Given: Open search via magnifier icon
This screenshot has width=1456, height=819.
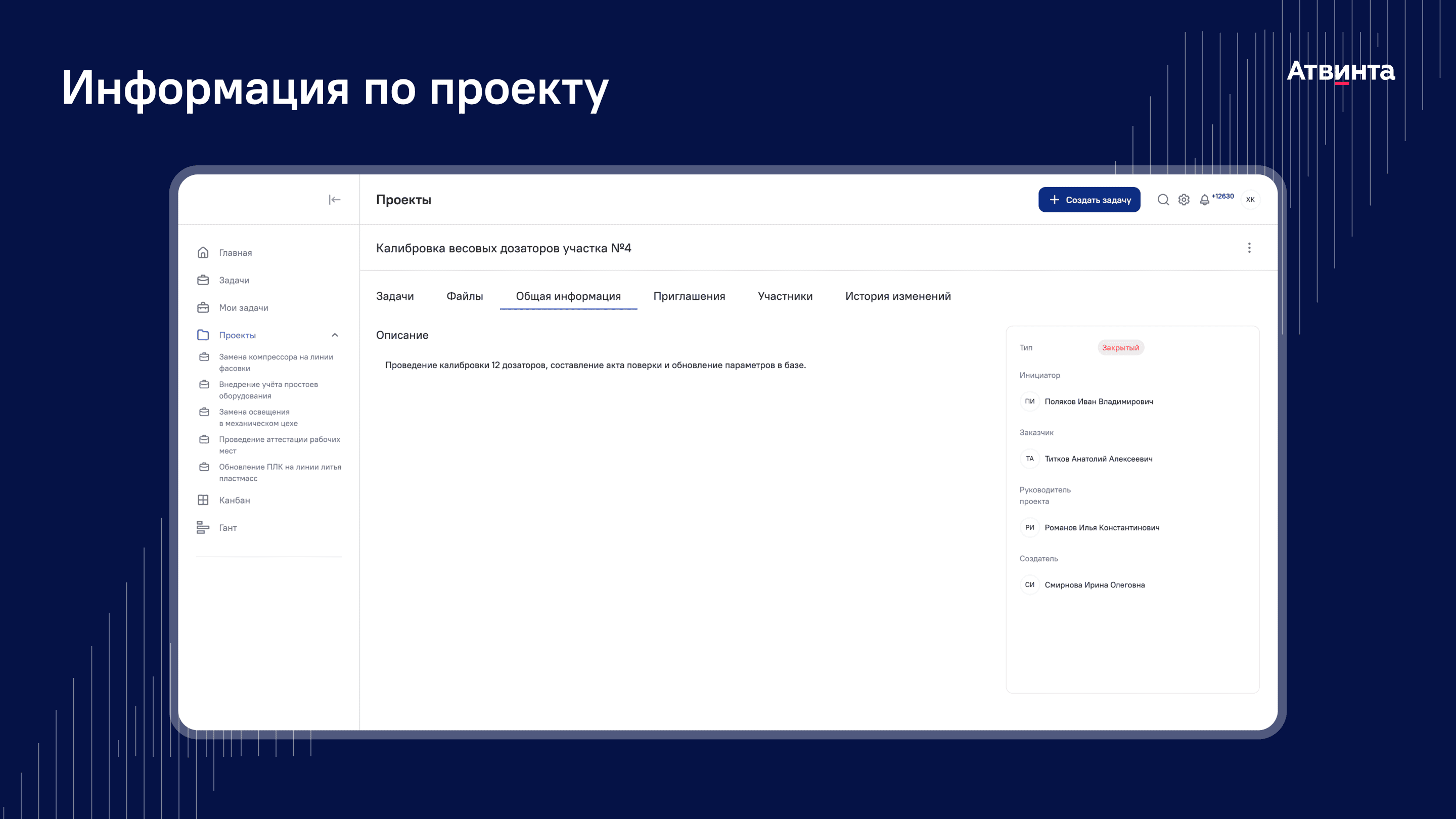Looking at the screenshot, I should [1163, 200].
